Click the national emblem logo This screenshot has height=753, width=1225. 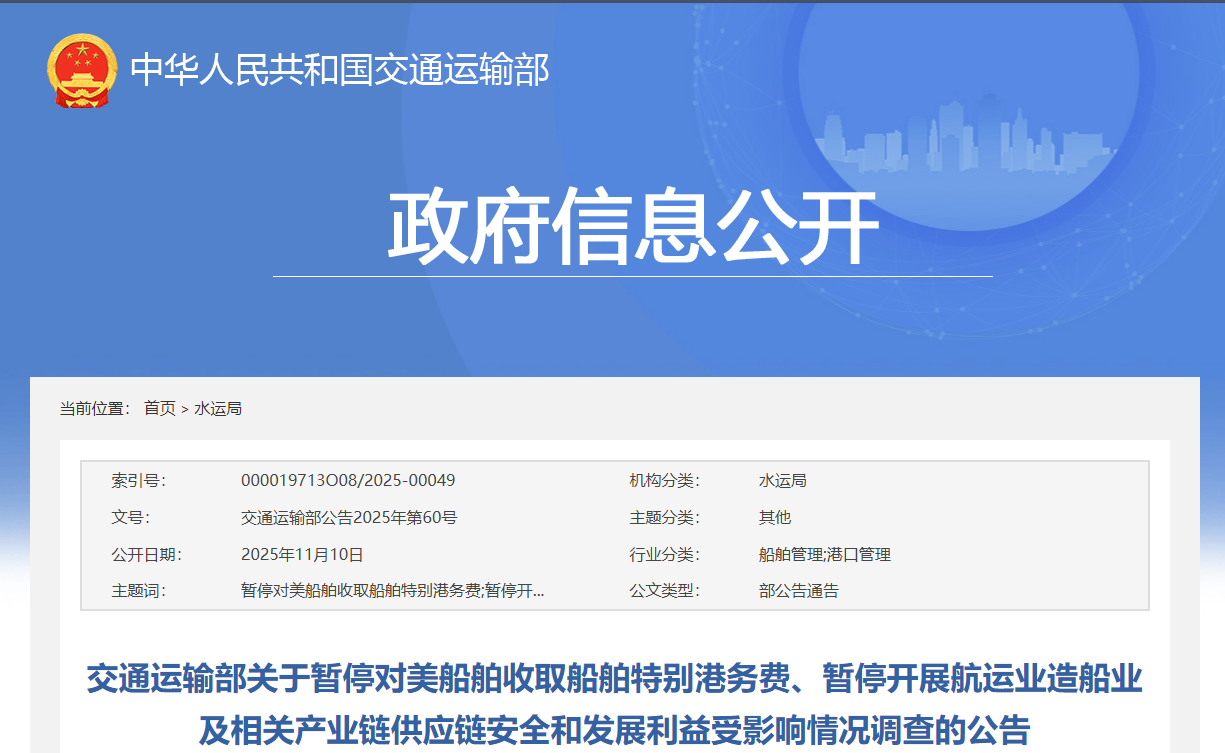pos(82,71)
